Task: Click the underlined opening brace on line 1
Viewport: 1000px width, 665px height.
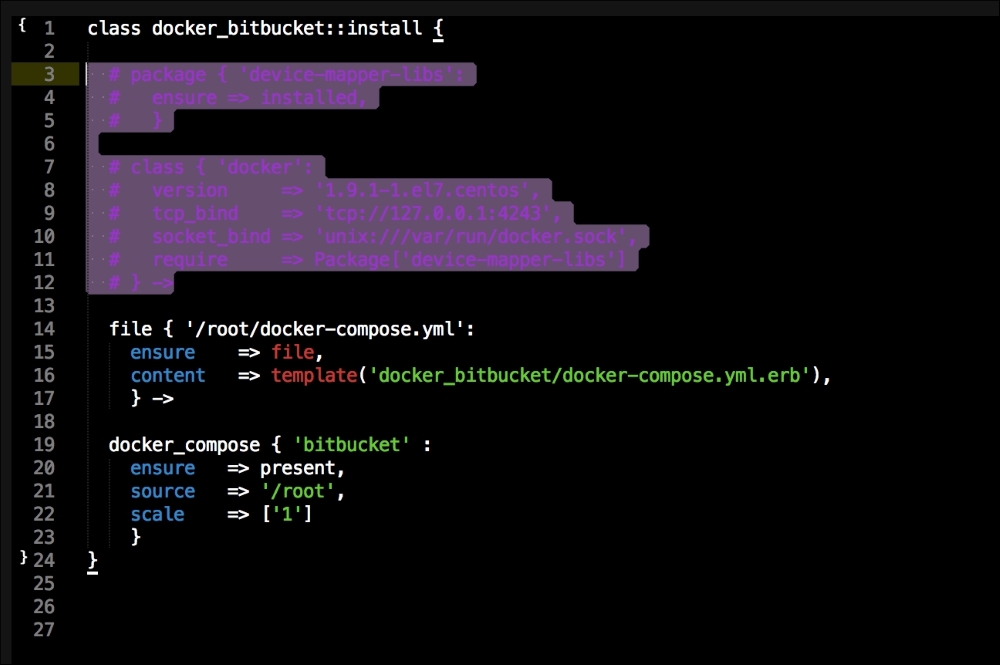Action: click(438, 29)
